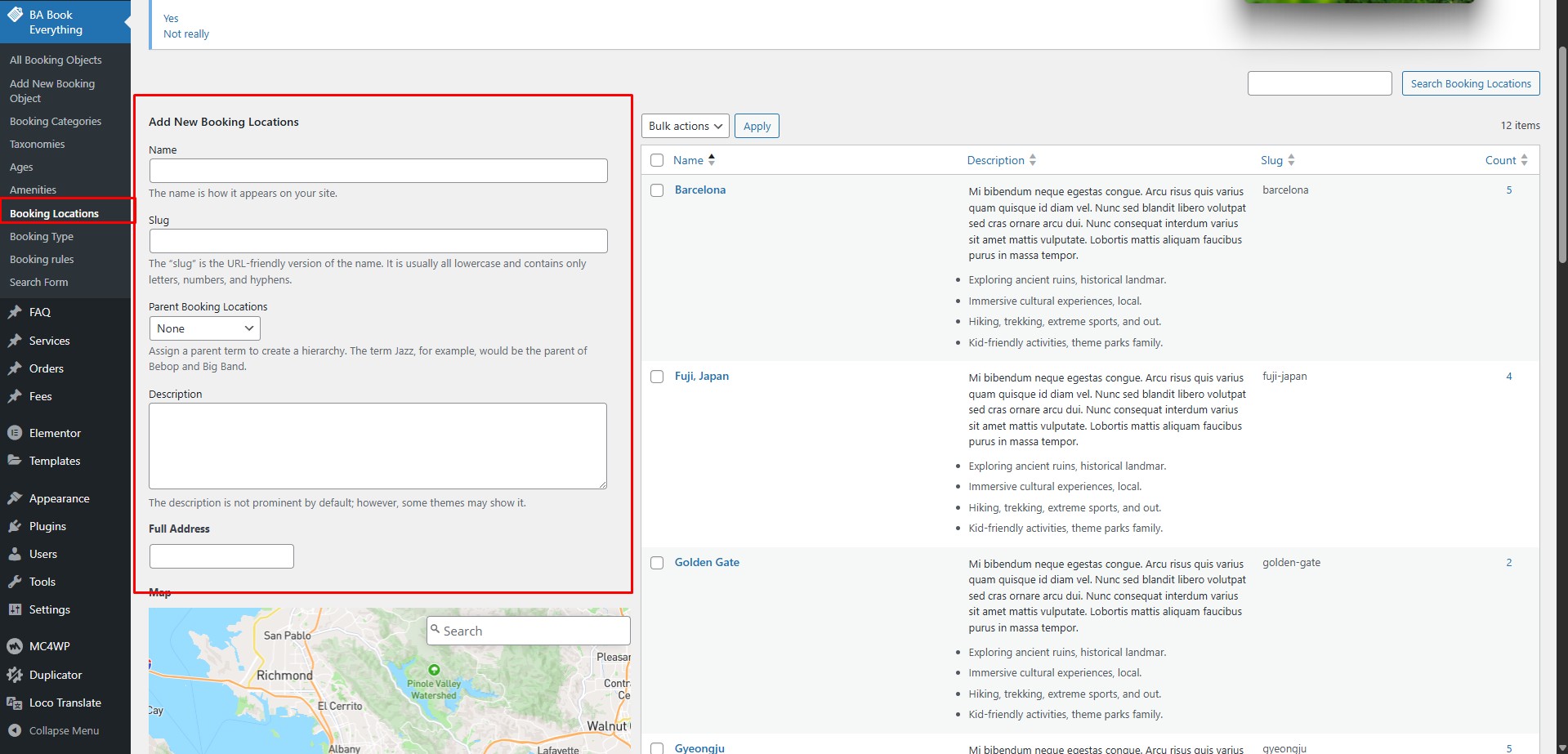Sort by Count column arrows
This screenshot has width=1568, height=754.
point(1524,160)
